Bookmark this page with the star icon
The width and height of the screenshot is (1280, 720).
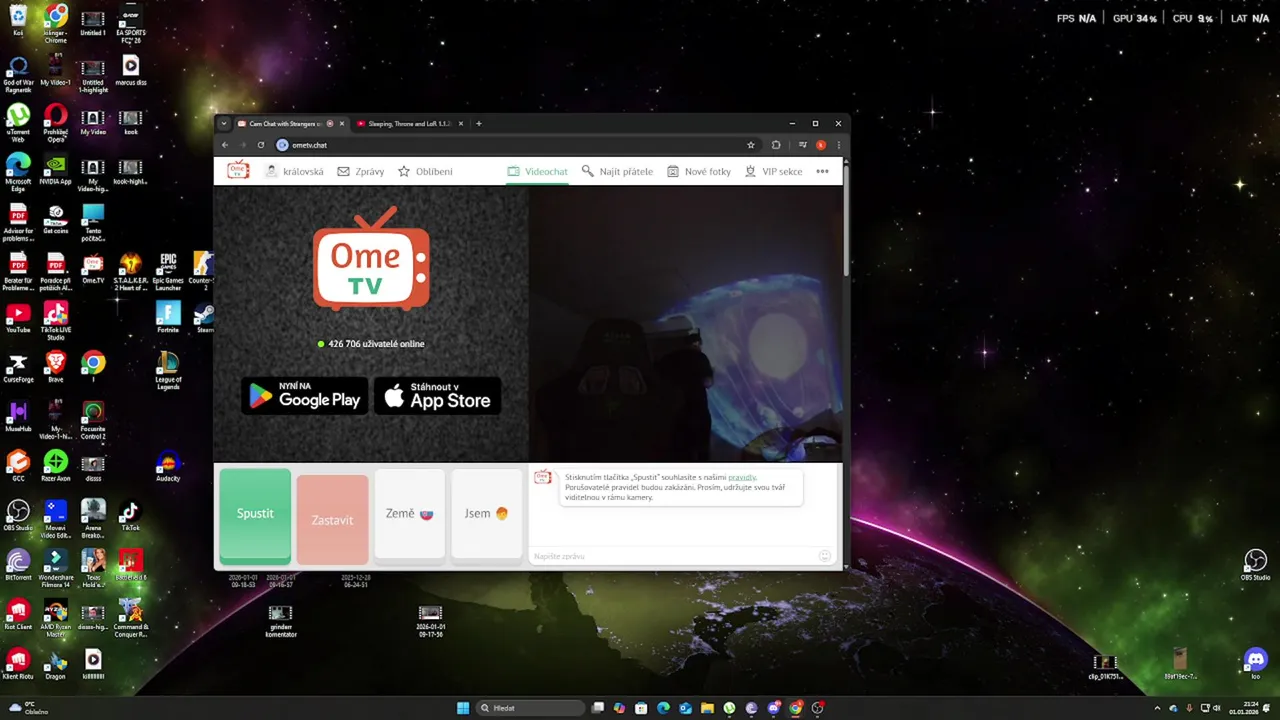pos(751,145)
